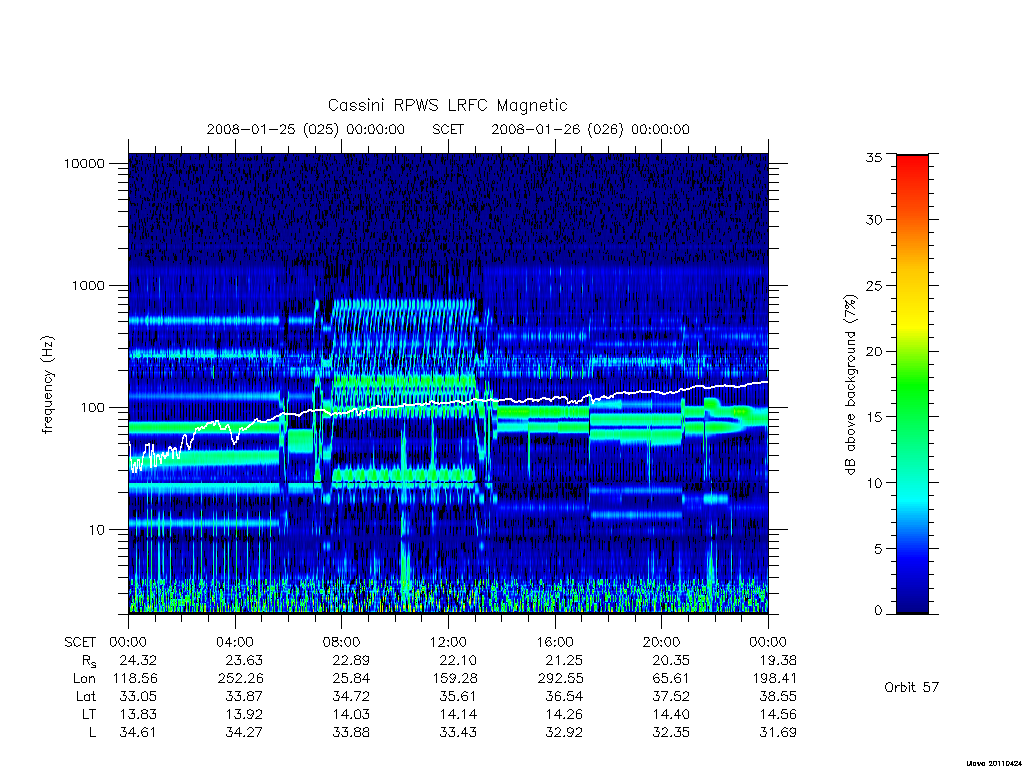Click the Rs value 19.38
This screenshot has width=1024, height=768.
coord(778,660)
